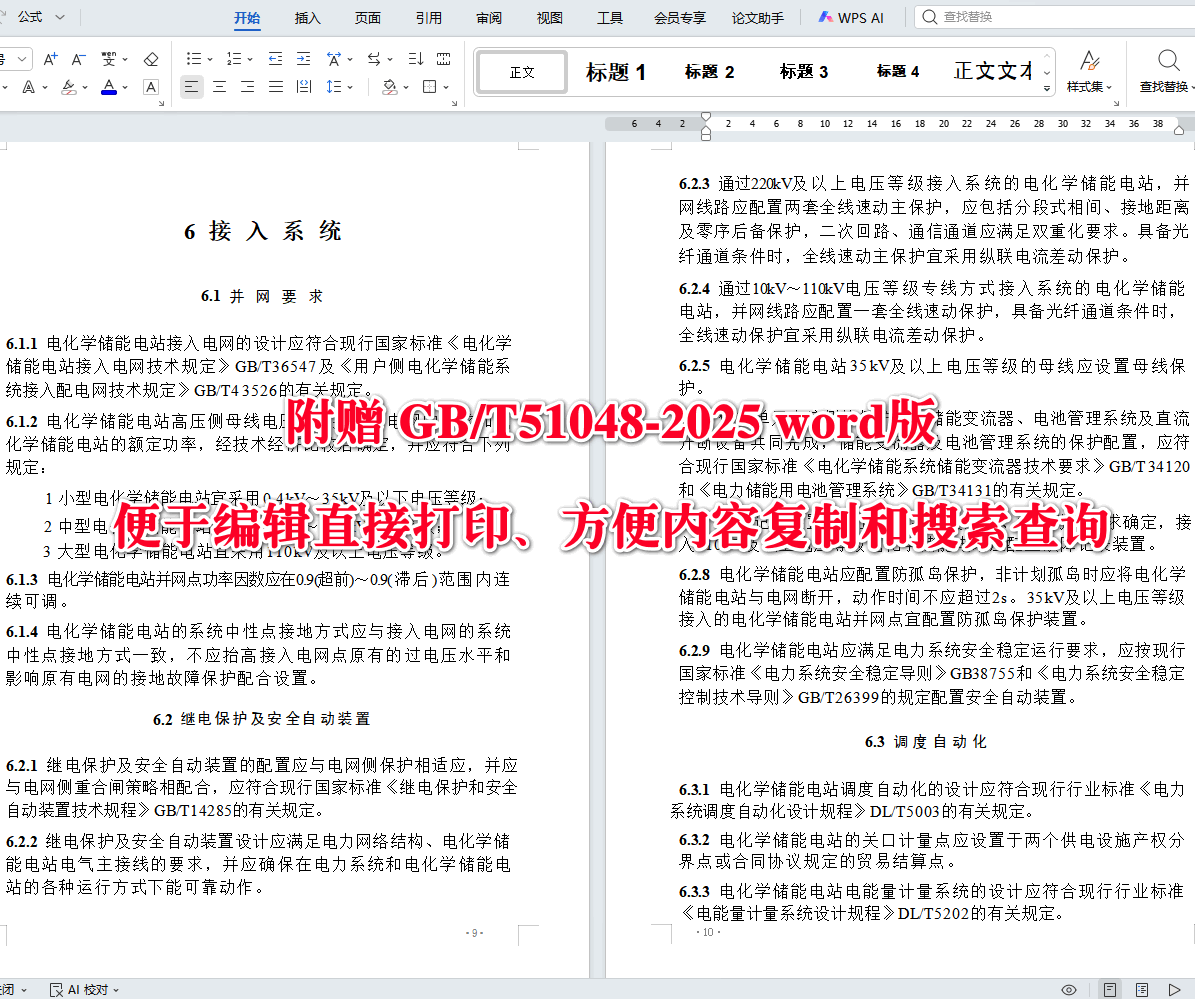Expand bullet list dropdown arrow
This screenshot has height=999, width=1195.
pyautogui.click(x=210, y=59)
